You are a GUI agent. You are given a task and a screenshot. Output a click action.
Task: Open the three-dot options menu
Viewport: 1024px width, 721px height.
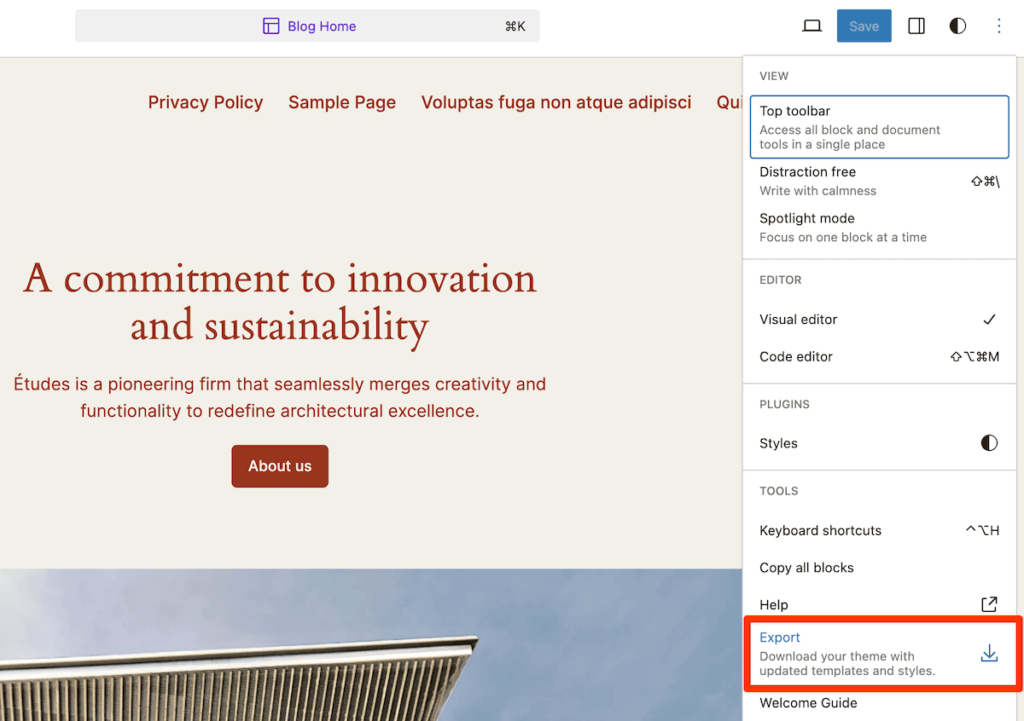(x=998, y=26)
